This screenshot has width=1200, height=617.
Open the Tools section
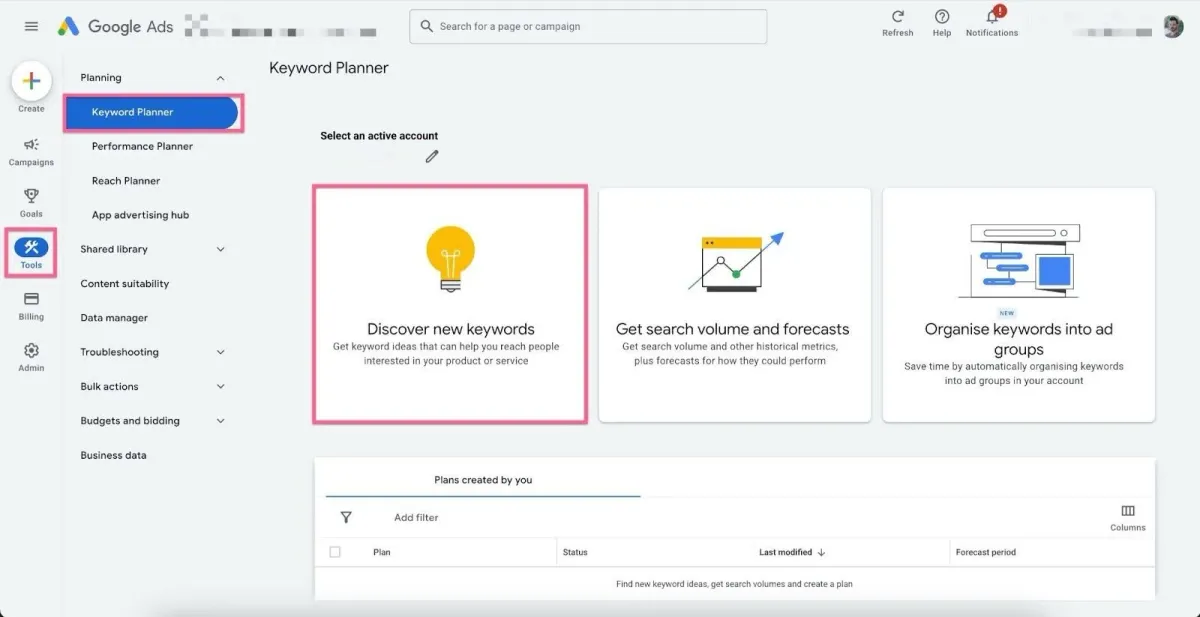tap(31, 253)
